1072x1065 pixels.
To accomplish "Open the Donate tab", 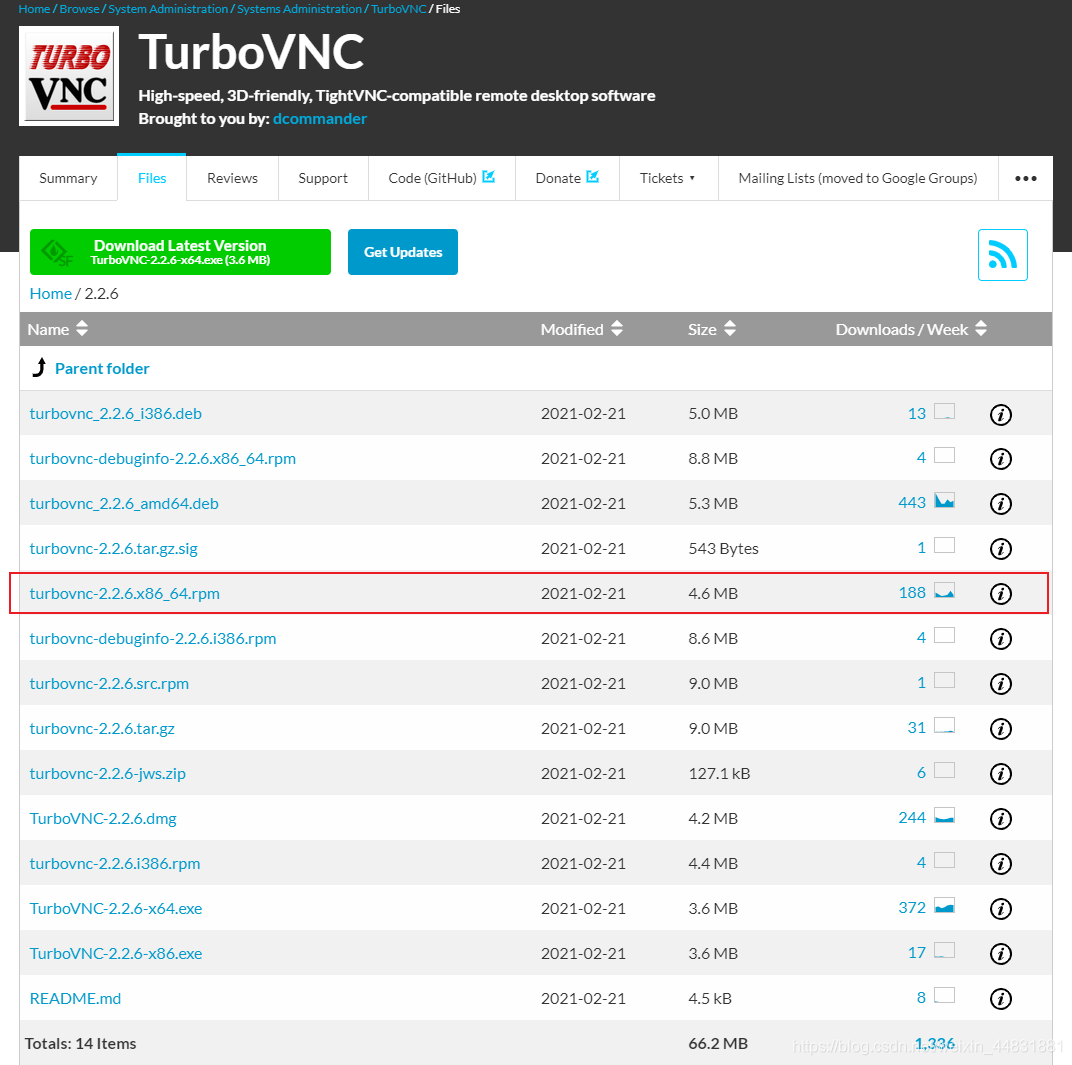I will (x=567, y=178).
